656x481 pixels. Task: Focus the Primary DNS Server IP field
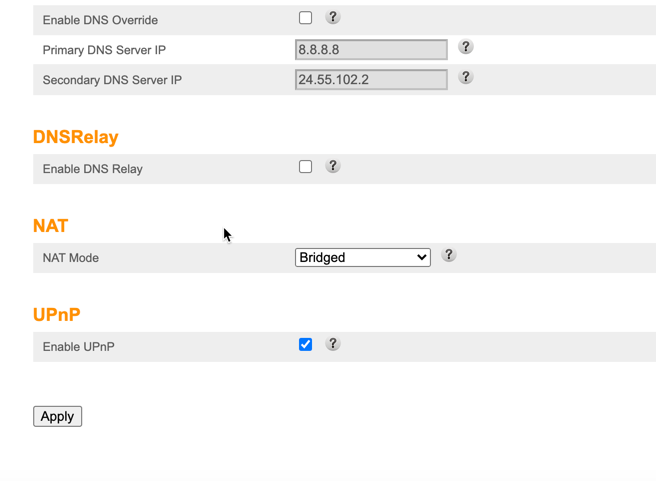[x=371, y=49]
